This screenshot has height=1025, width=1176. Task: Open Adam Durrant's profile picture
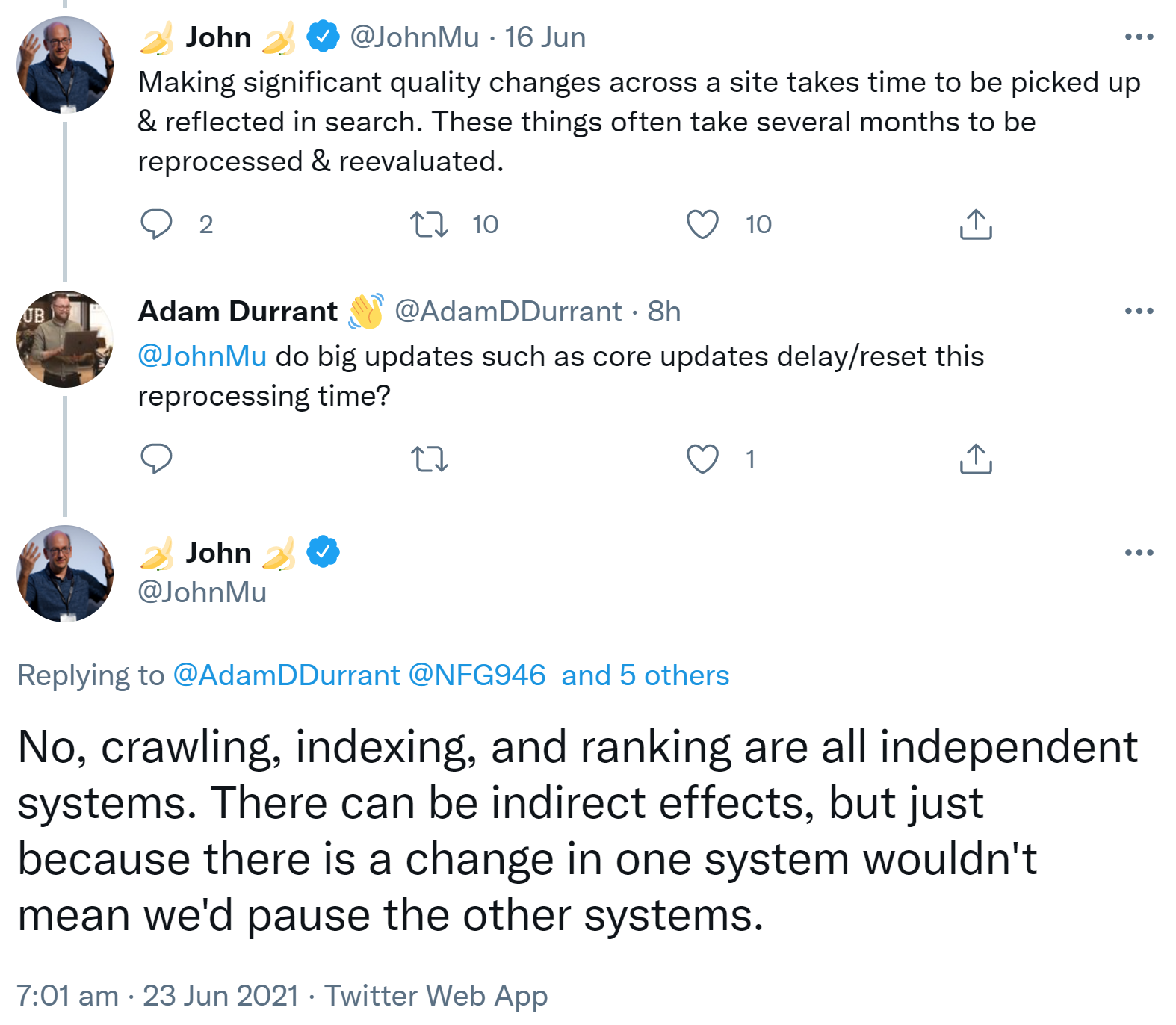pos(65,339)
